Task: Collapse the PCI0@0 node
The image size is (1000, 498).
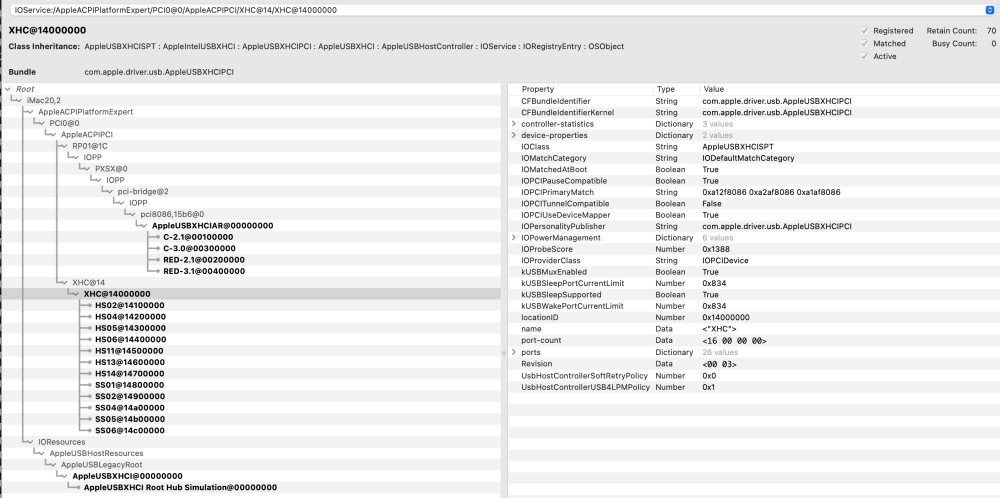Action: (41, 123)
